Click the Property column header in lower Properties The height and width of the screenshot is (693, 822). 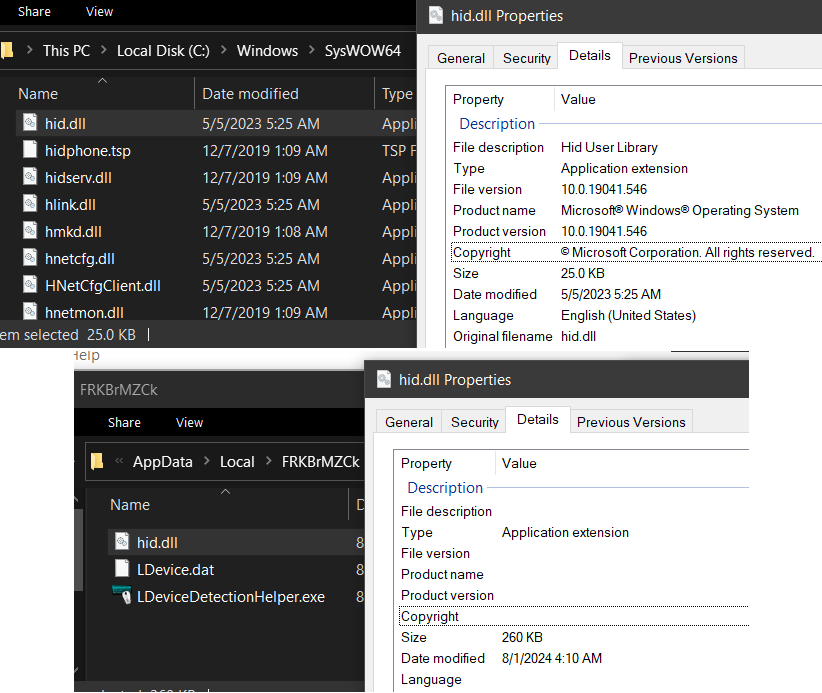pos(444,463)
